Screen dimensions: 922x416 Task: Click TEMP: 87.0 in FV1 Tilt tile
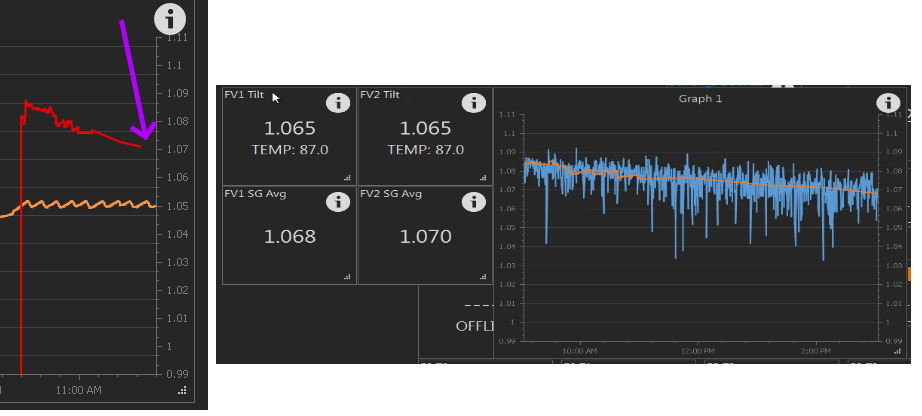290,150
